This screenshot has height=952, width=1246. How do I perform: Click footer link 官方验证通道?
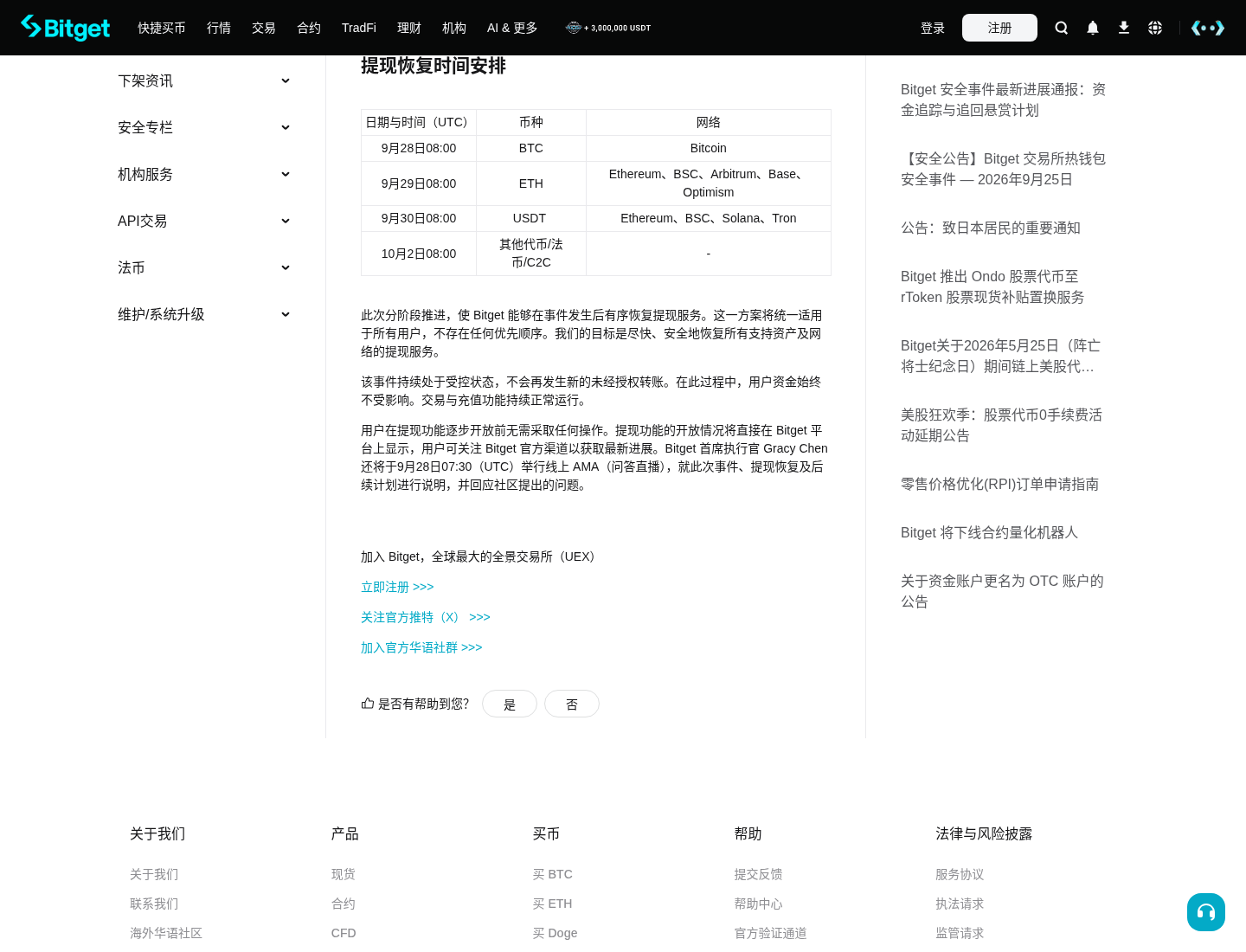[x=771, y=933]
